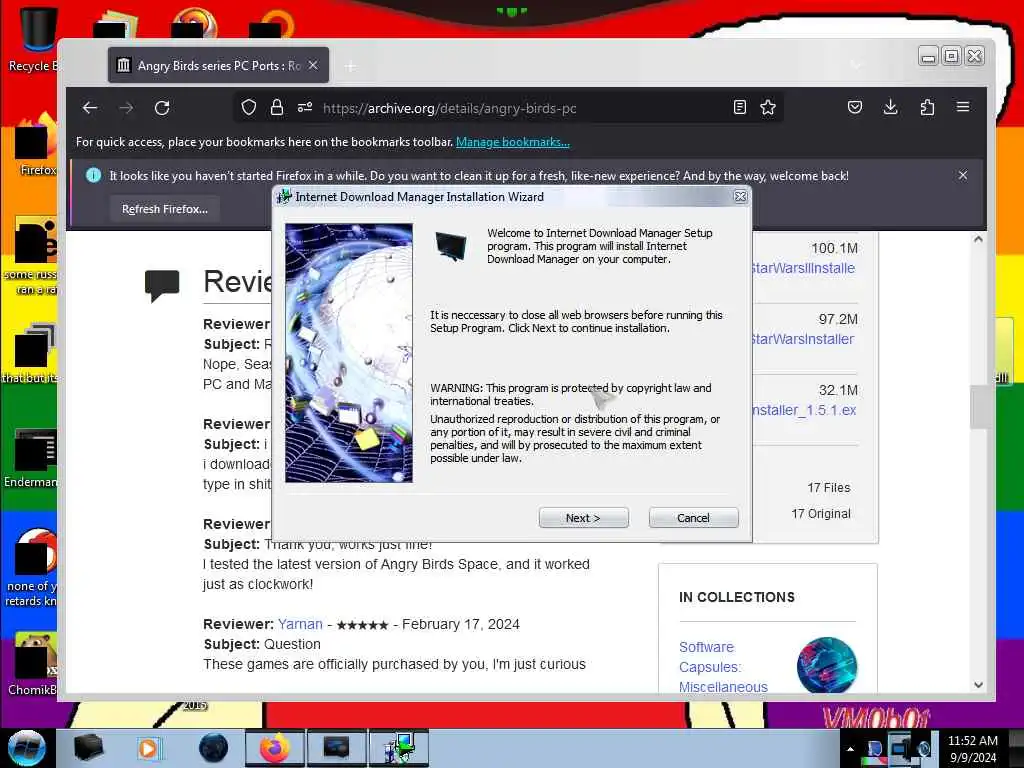Click Next in the IDM installation wizard
Image resolution: width=1024 pixels, height=768 pixels.
pos(583,518)
